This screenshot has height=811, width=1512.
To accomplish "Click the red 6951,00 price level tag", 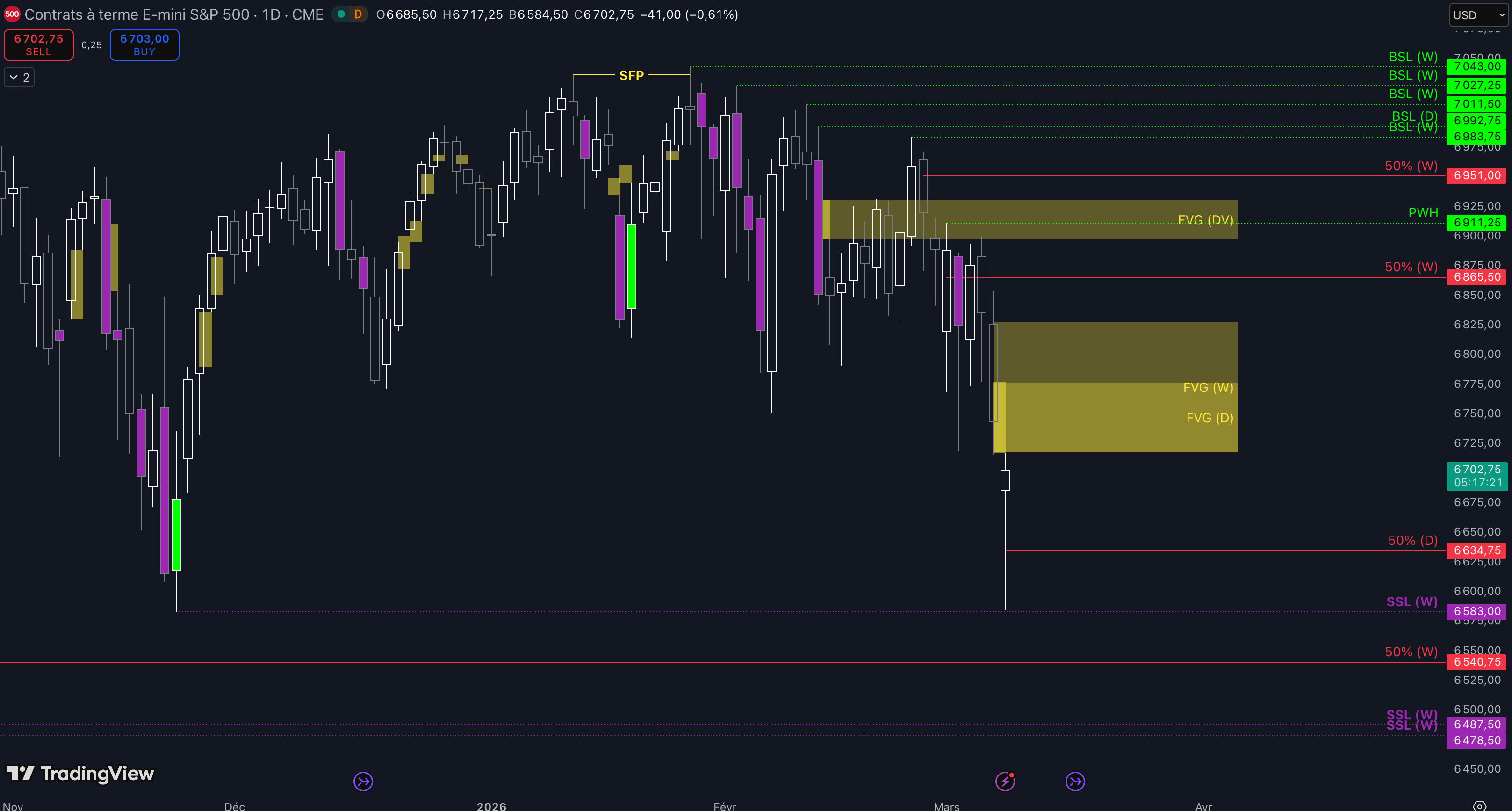I will [1477, 175].
